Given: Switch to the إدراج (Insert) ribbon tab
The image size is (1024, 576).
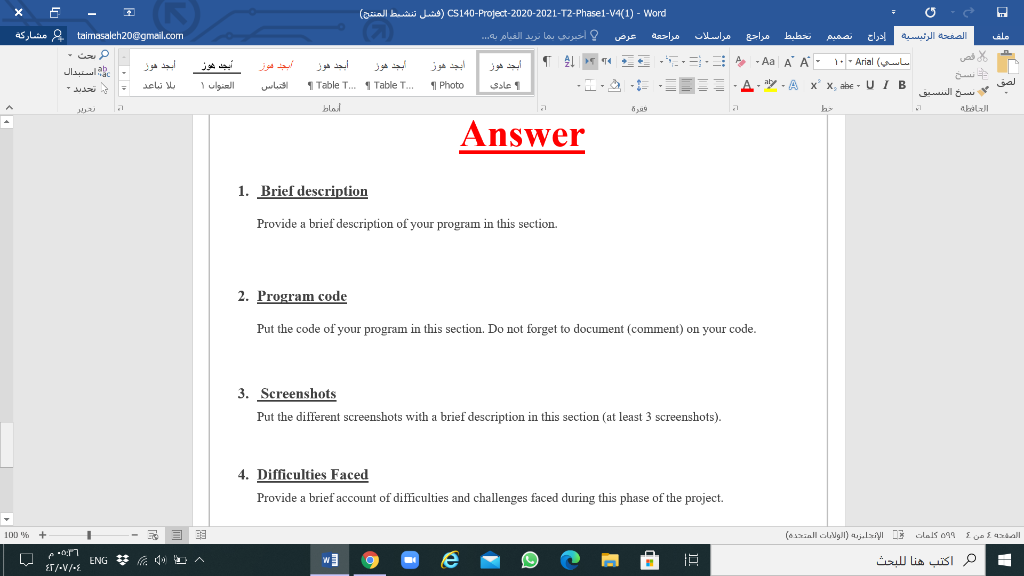Looking at the screenshot, I should click(x=876, y=35).
